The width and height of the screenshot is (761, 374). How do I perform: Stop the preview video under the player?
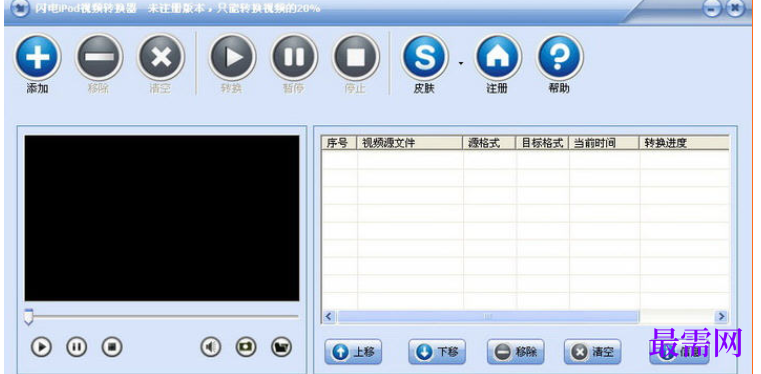(112, 347)
